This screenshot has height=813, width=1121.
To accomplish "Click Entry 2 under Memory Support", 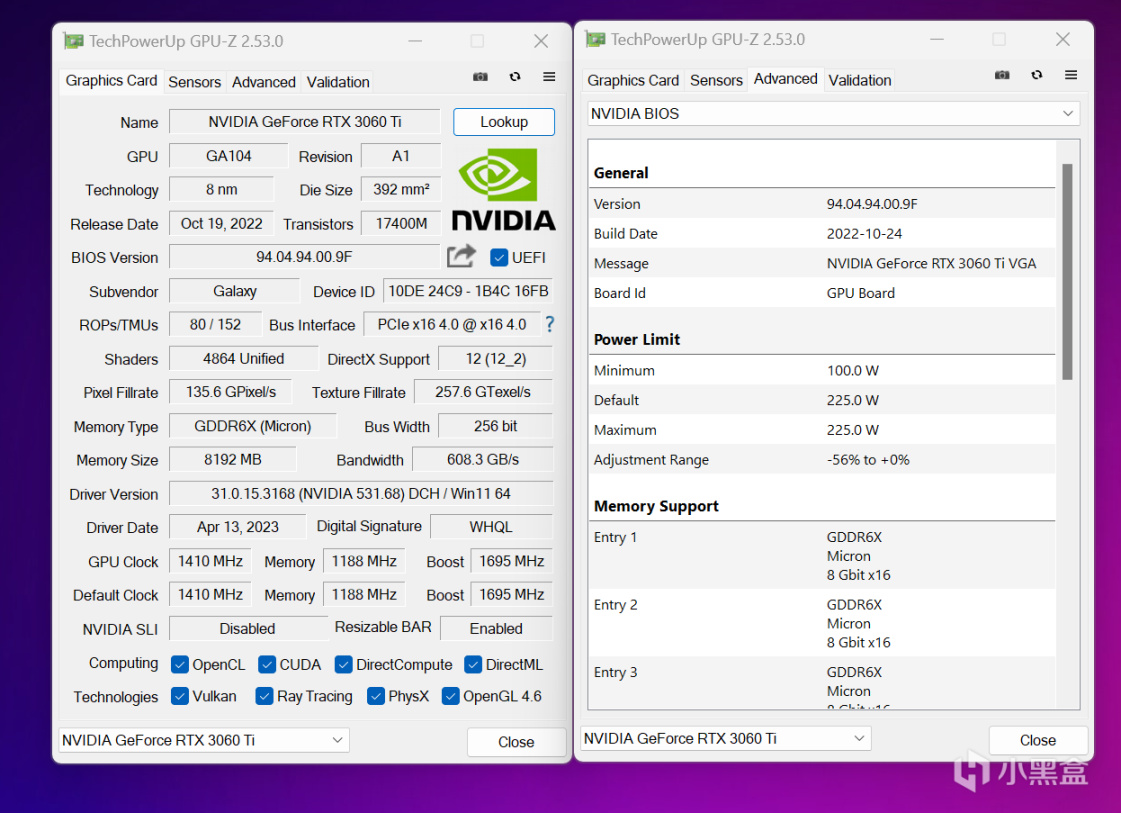I will (x=821, y=623).
